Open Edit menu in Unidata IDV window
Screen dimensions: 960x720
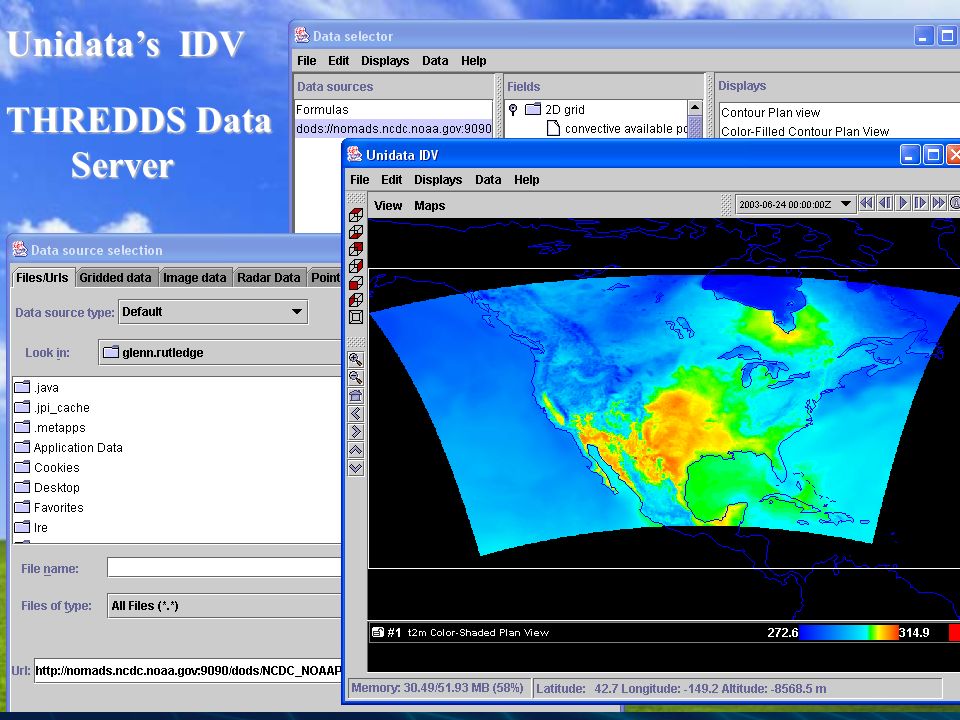pyautogui.click(x=391, y=179)
